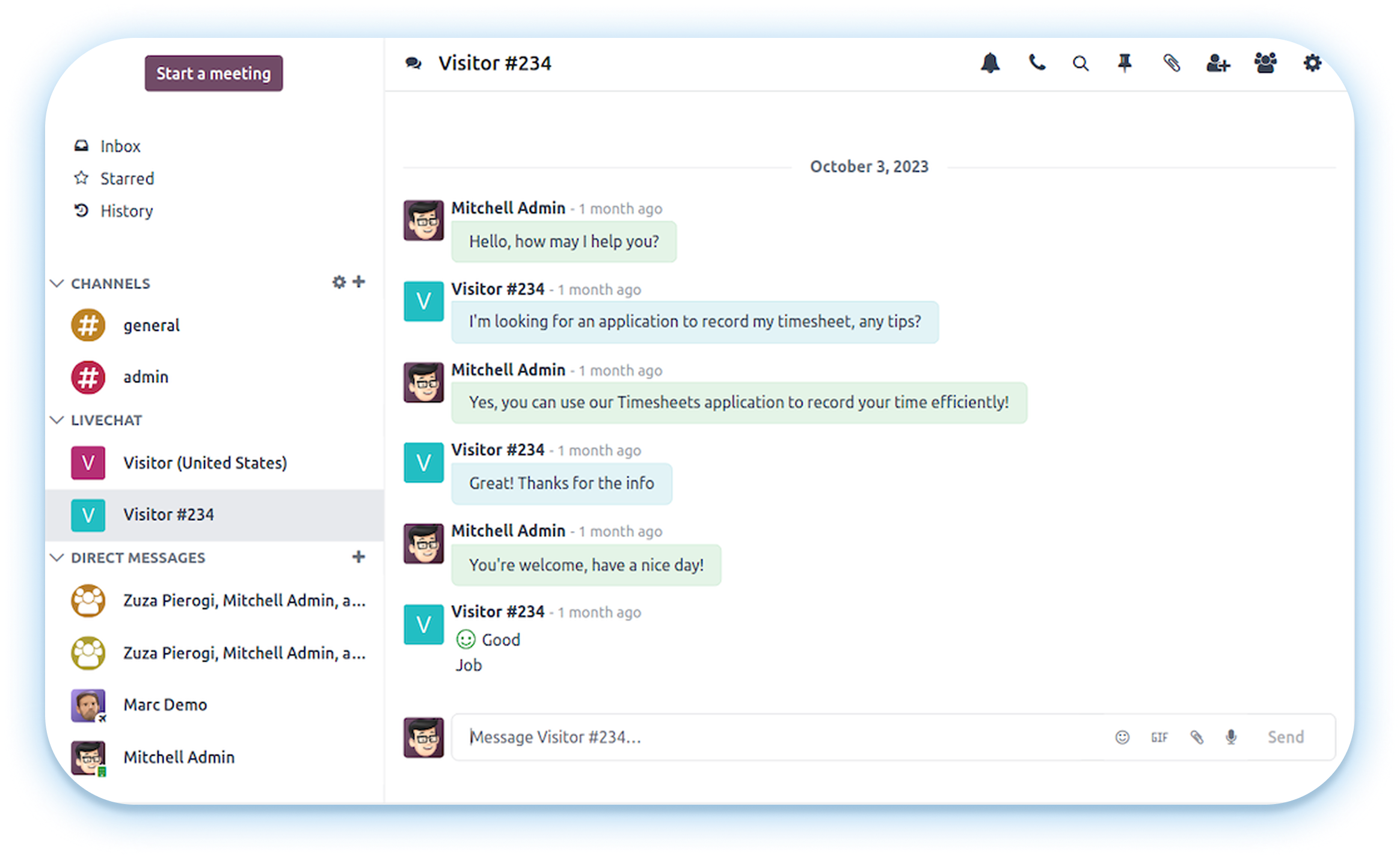This screenshot has width=1400, height=857.
Task: Click the GIF button in composer
Action: pos(1159,737)
